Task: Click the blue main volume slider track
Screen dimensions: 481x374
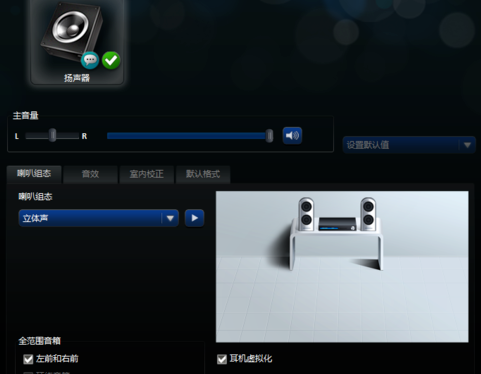Action: click(x=187, y=136)
